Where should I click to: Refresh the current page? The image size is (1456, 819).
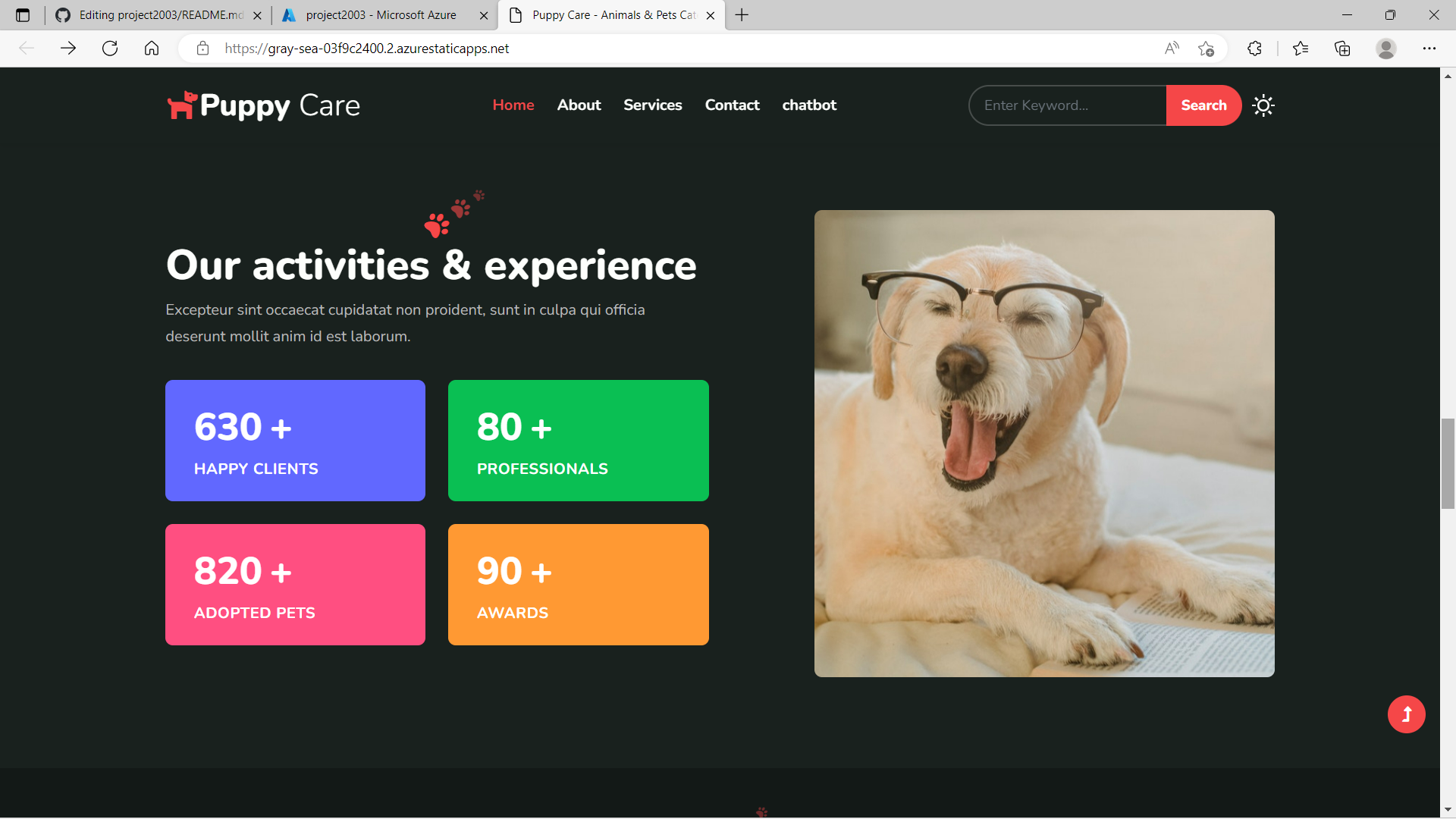pyautogui.click(x=110, y=48)
